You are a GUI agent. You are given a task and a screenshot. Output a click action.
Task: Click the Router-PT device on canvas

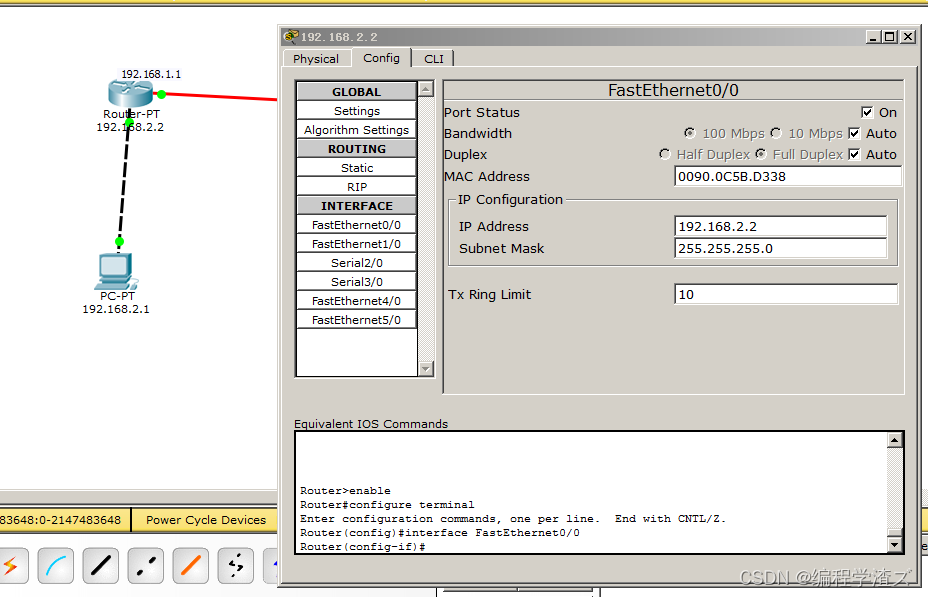[127, 94]
